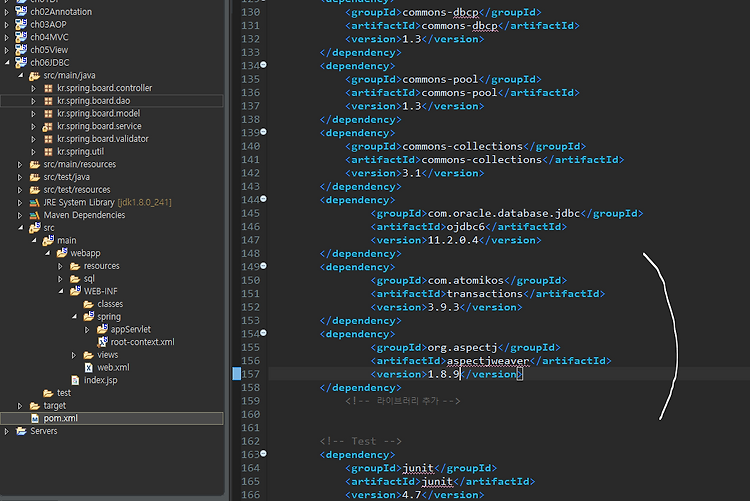Select the ch02Annotation project

(61, 12)
